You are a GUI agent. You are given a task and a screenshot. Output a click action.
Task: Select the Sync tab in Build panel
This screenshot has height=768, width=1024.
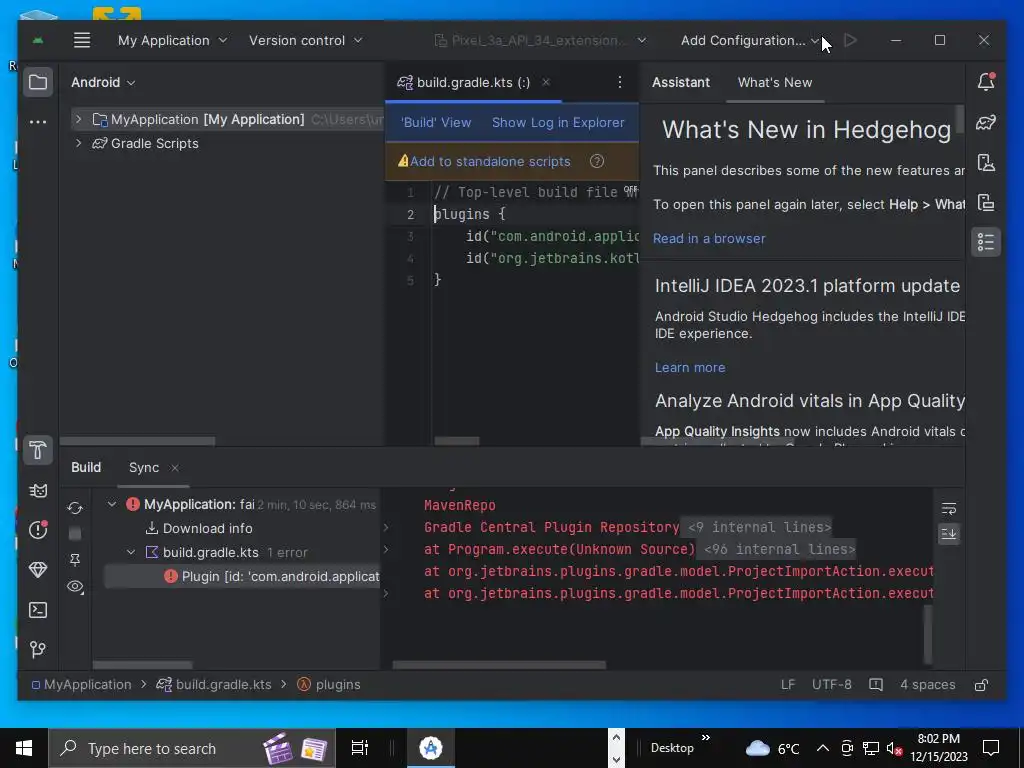[x=144, y=468]
